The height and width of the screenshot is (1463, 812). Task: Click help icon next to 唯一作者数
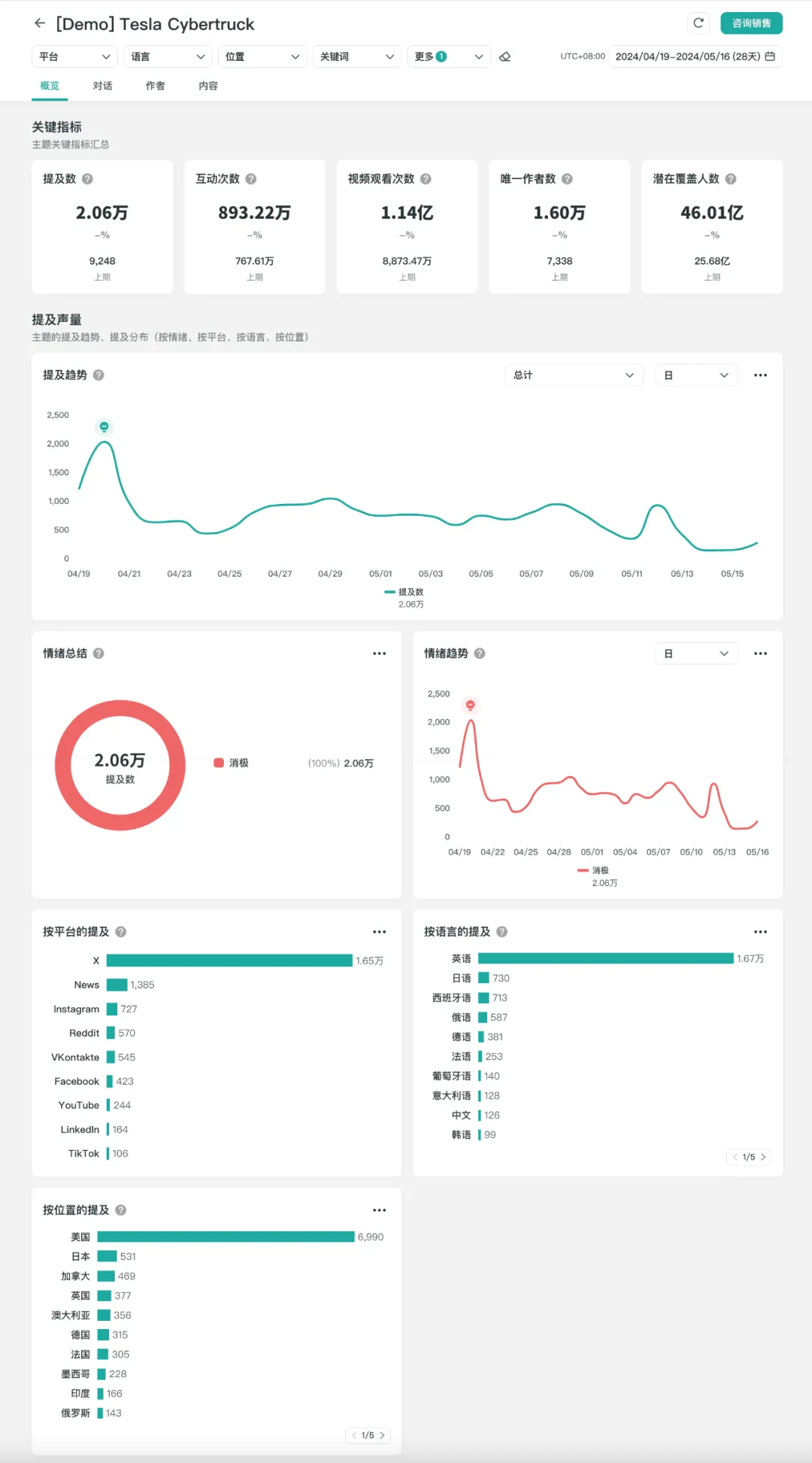click(x=567, y=179)
